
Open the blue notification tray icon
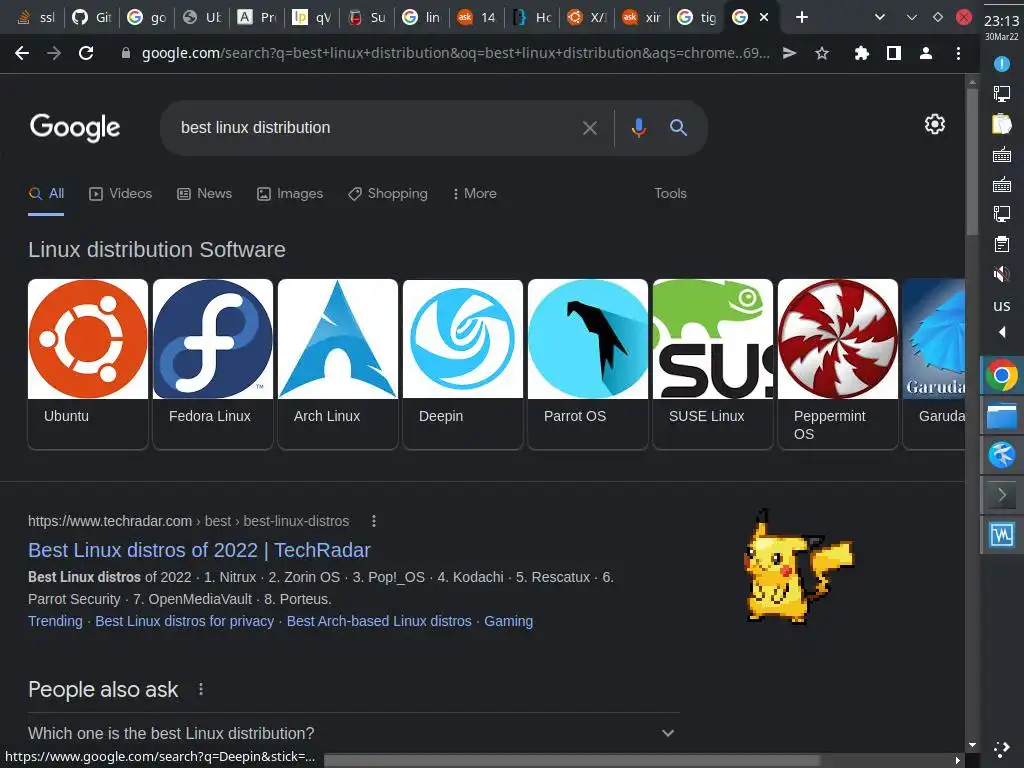click(x=1001, y=63)
